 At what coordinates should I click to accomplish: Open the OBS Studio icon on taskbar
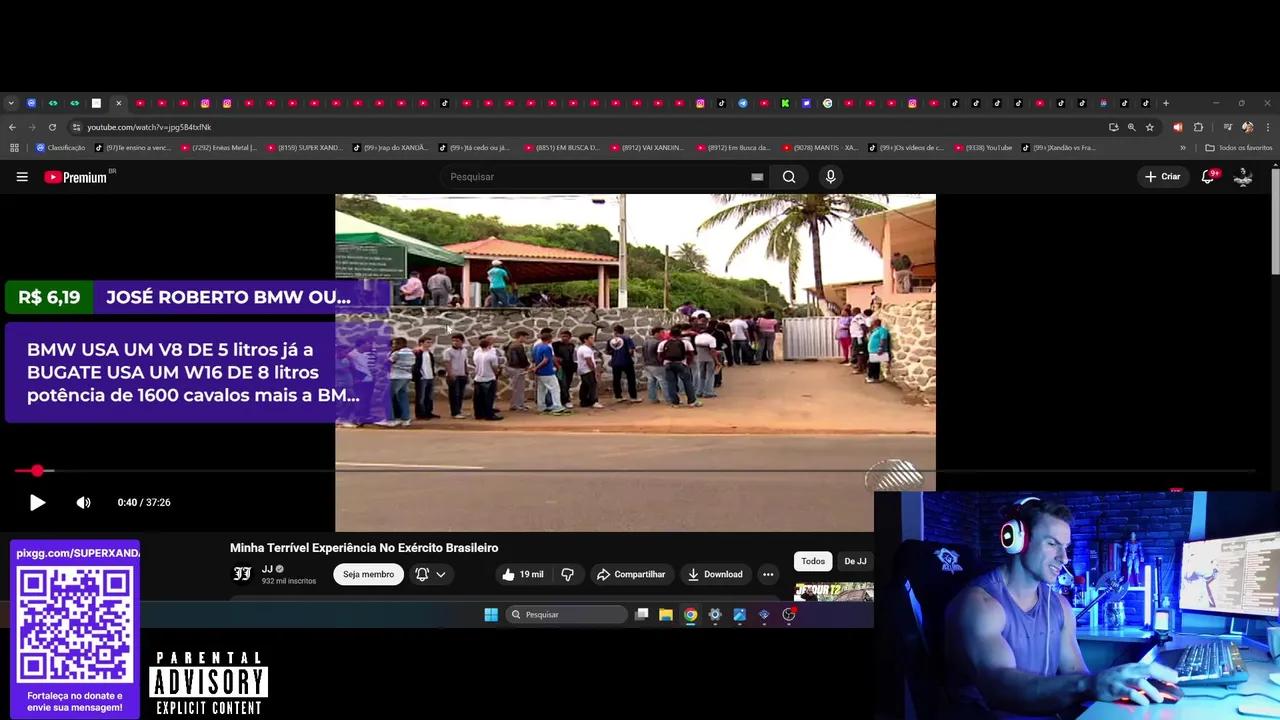tap(789, 615)
